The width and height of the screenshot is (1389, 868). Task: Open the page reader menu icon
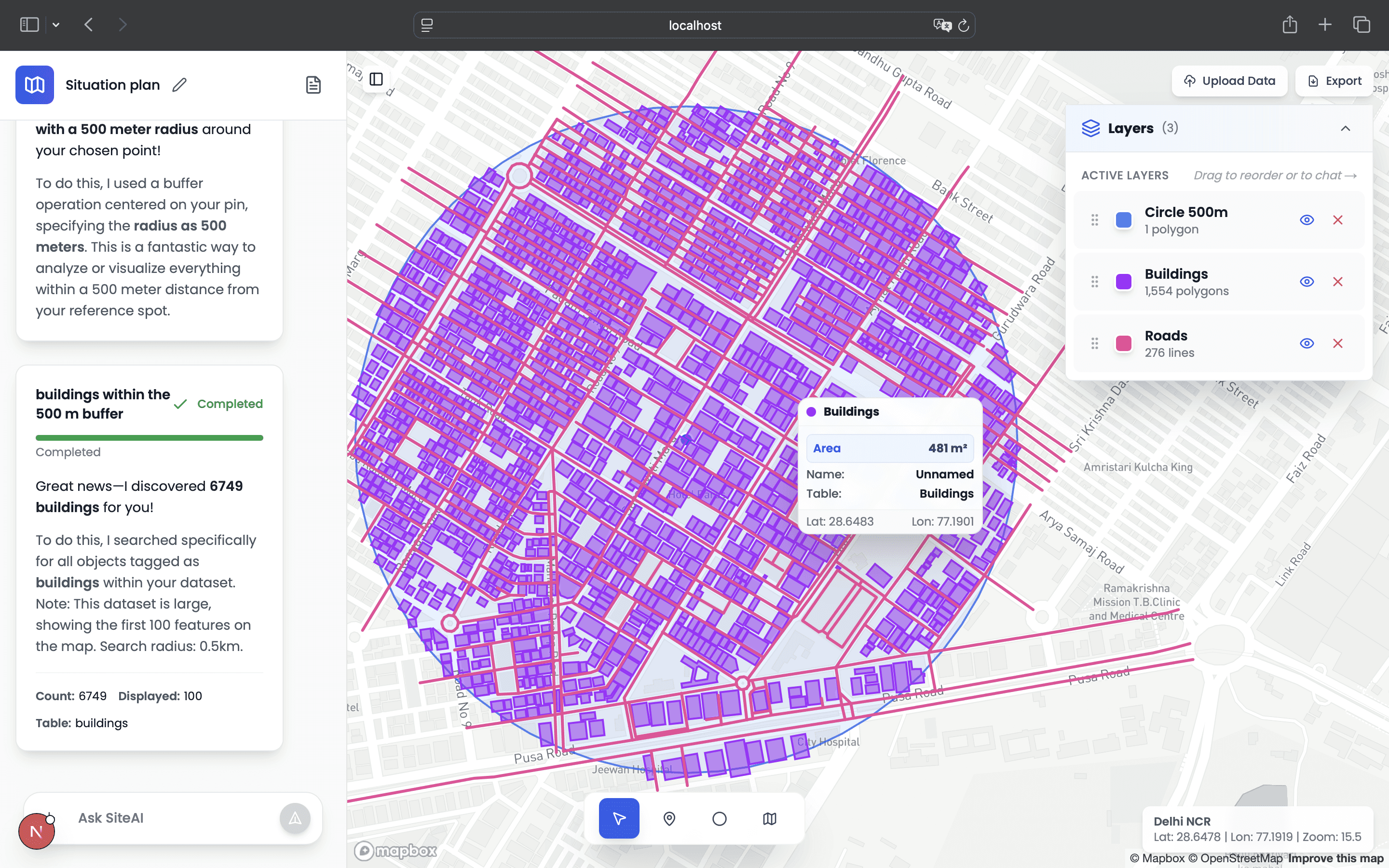[427, 25]
